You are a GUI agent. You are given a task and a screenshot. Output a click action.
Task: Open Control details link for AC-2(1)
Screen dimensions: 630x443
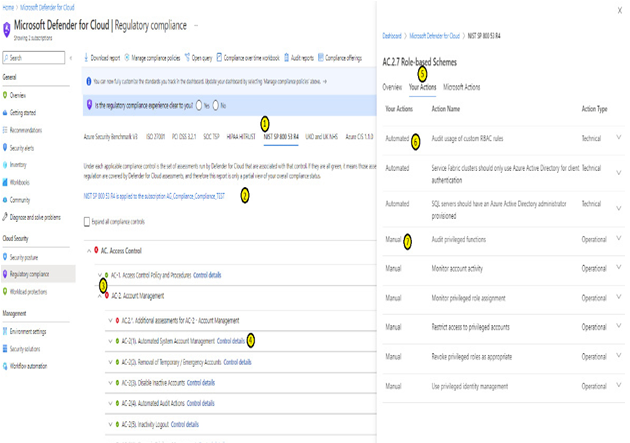pos(231,341)
